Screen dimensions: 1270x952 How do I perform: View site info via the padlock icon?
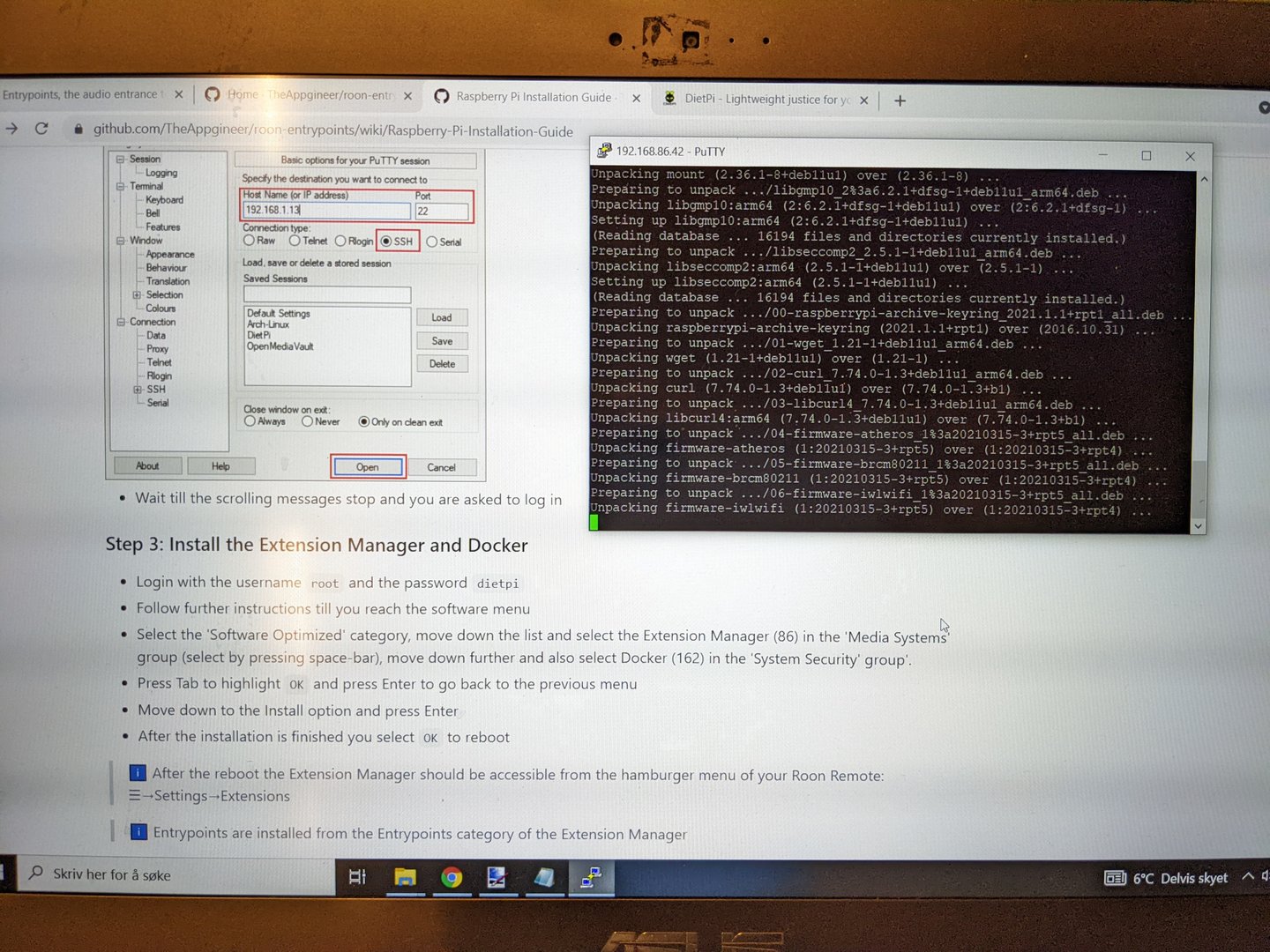(x=78, y=129)
